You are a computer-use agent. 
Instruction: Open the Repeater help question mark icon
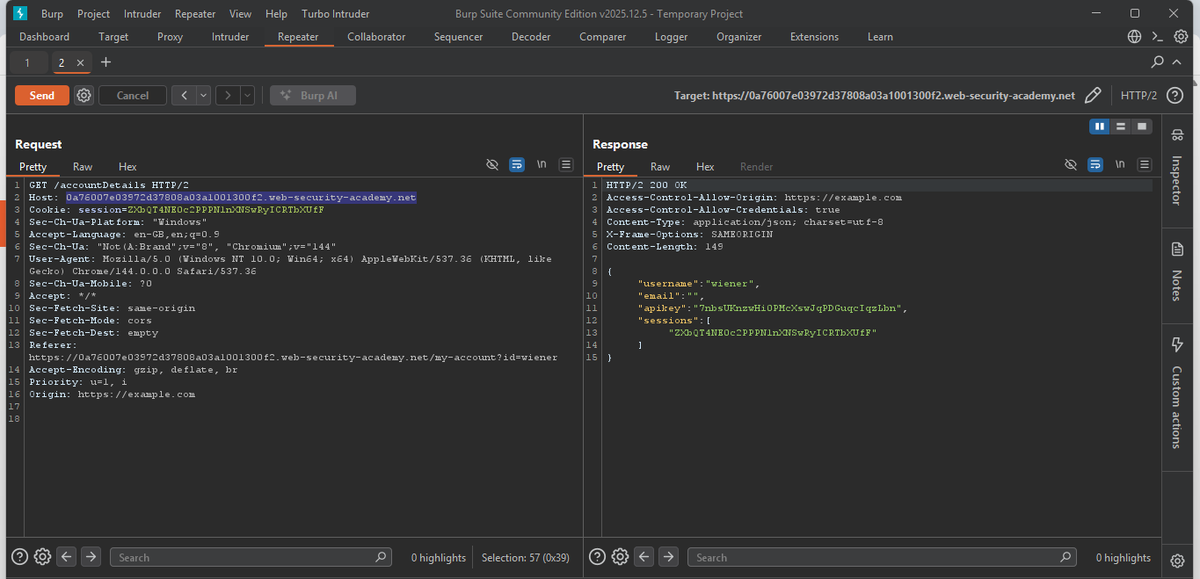(1175, 95)
